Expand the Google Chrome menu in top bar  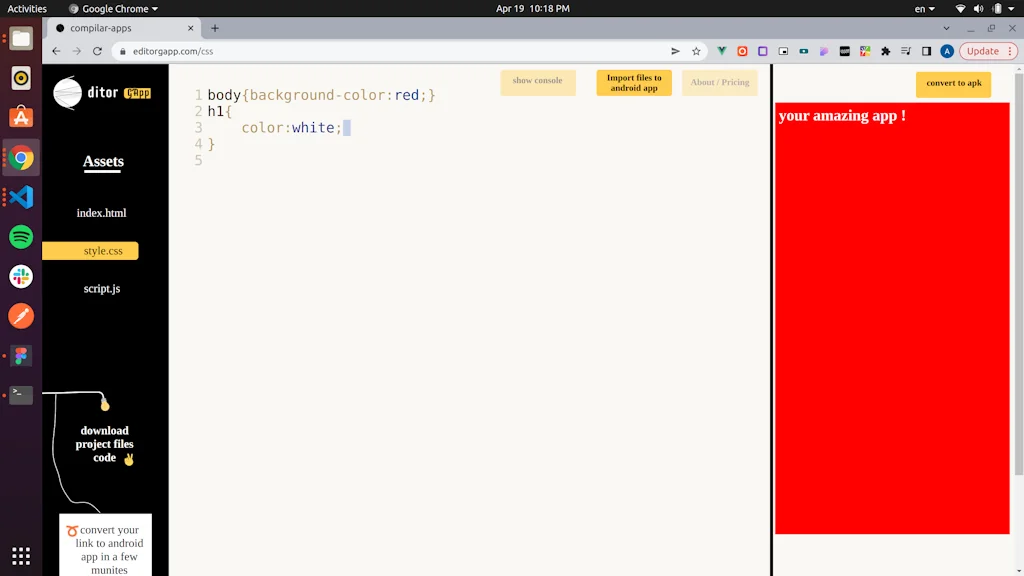tap(112, 8)
